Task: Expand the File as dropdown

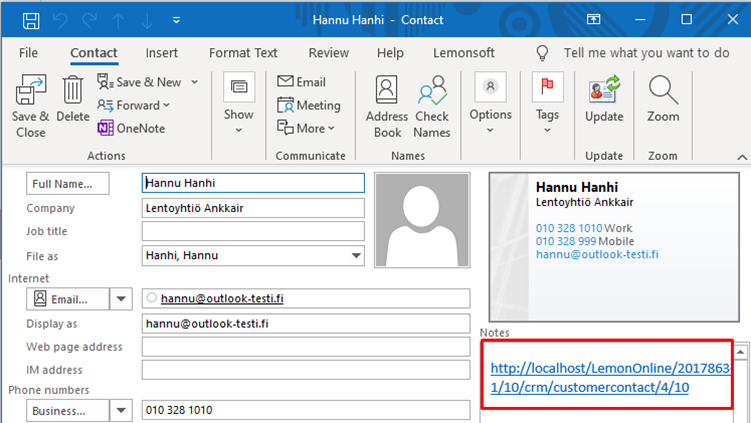Action: coord(356,255)
